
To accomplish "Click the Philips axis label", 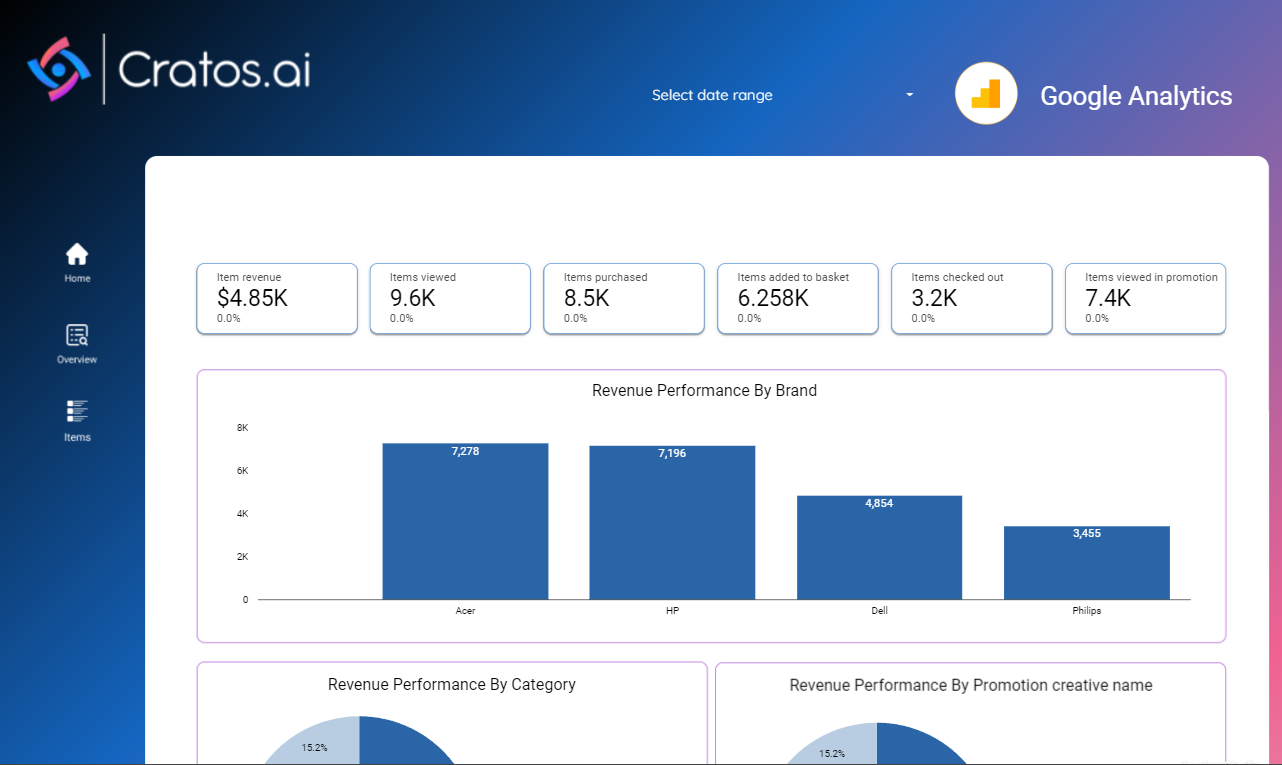I will click(x=1087, y=611).
